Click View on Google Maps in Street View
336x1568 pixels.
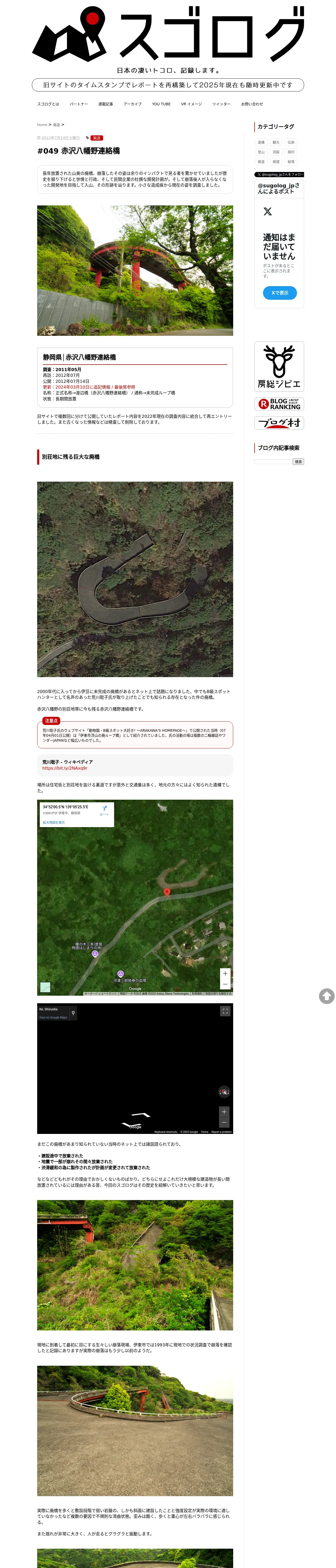pos(53,1017)
